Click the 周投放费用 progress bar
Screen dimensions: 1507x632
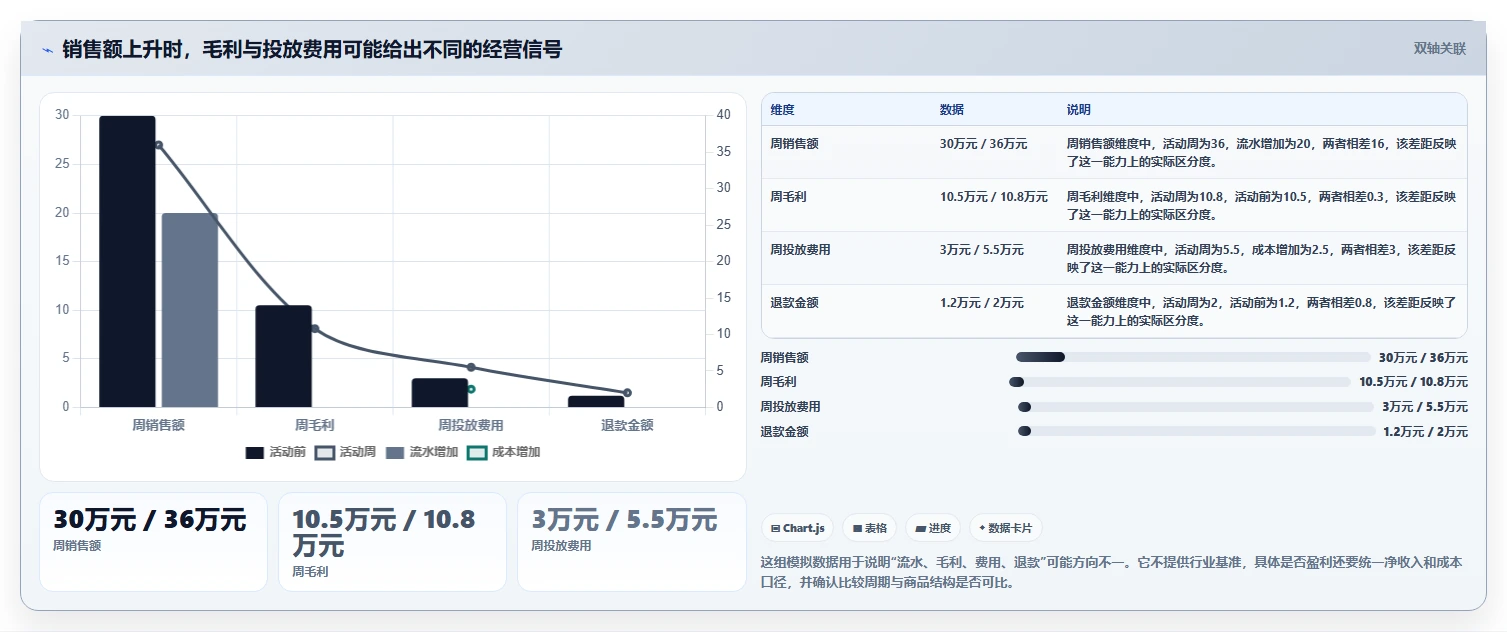(1196, 407)
